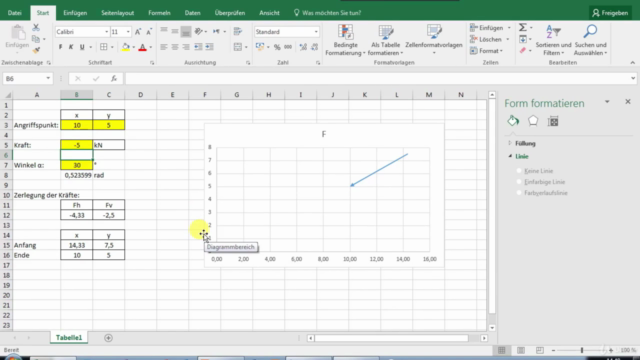
Task: Open the font size dropdown
Action: (x=128, y=32)
